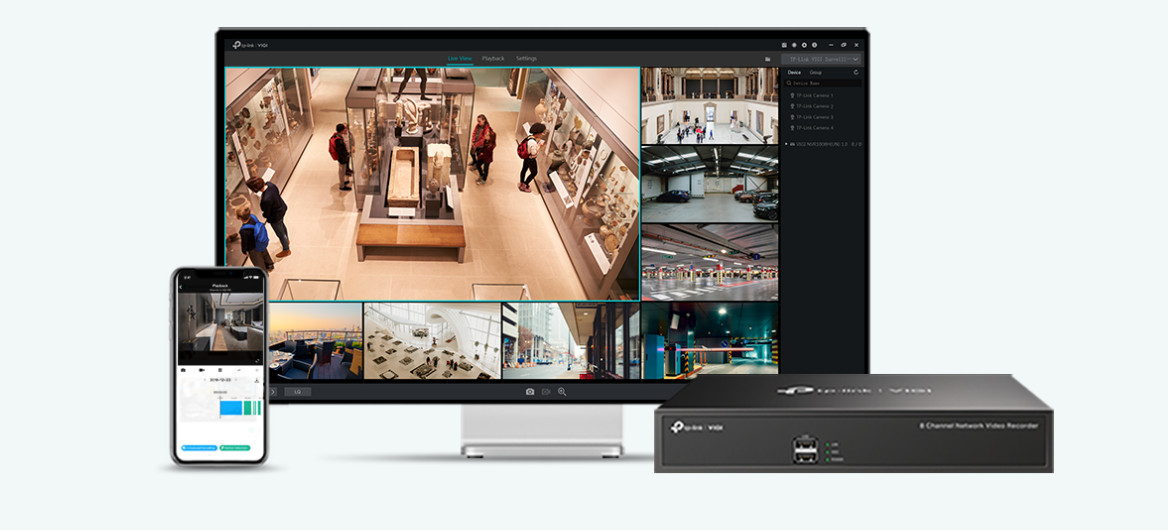The height and width of the screenshot is (530, 1168).
Task: Select TP-Link Camera 4 in device list
Action: coord(811,128)
